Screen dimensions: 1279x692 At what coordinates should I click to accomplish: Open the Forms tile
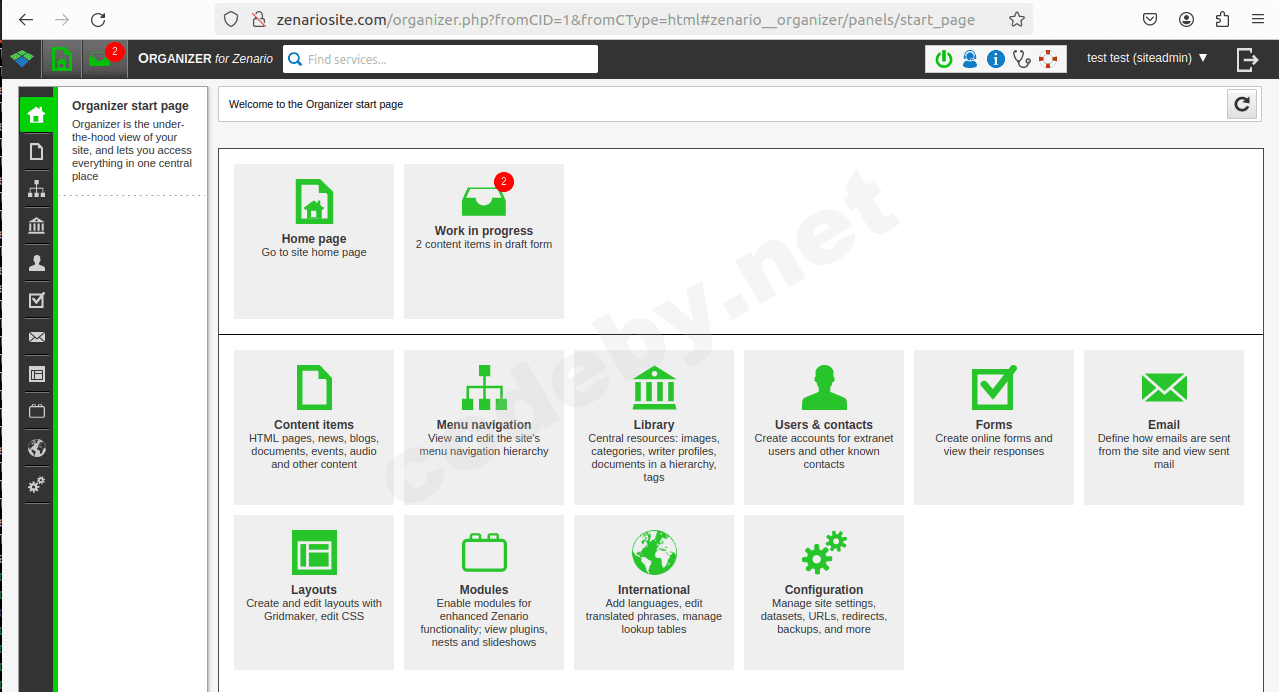click(x=994, y=427)
